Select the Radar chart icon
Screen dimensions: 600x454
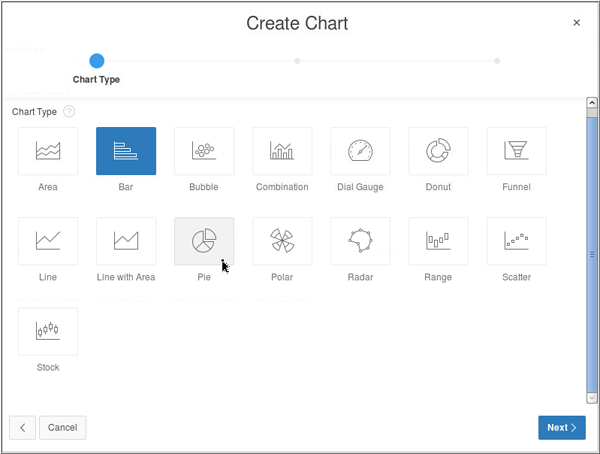[360, 241]
